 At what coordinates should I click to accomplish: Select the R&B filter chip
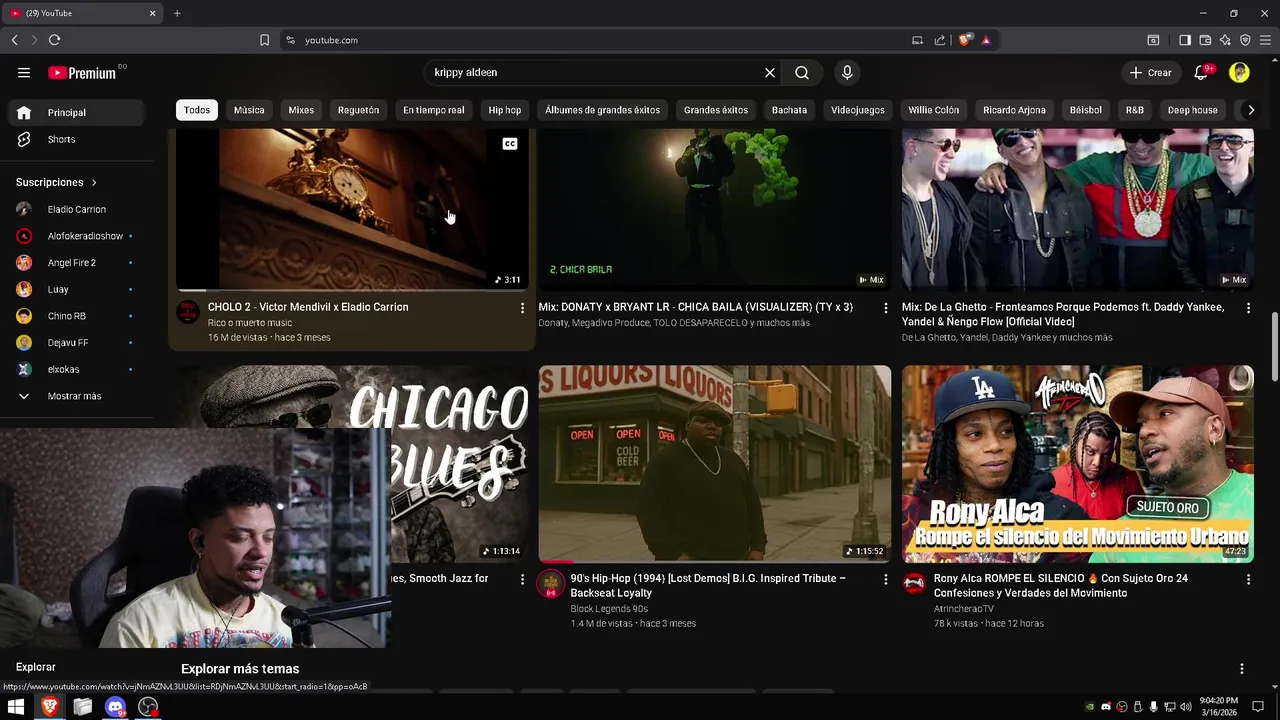coord(1134,110)
